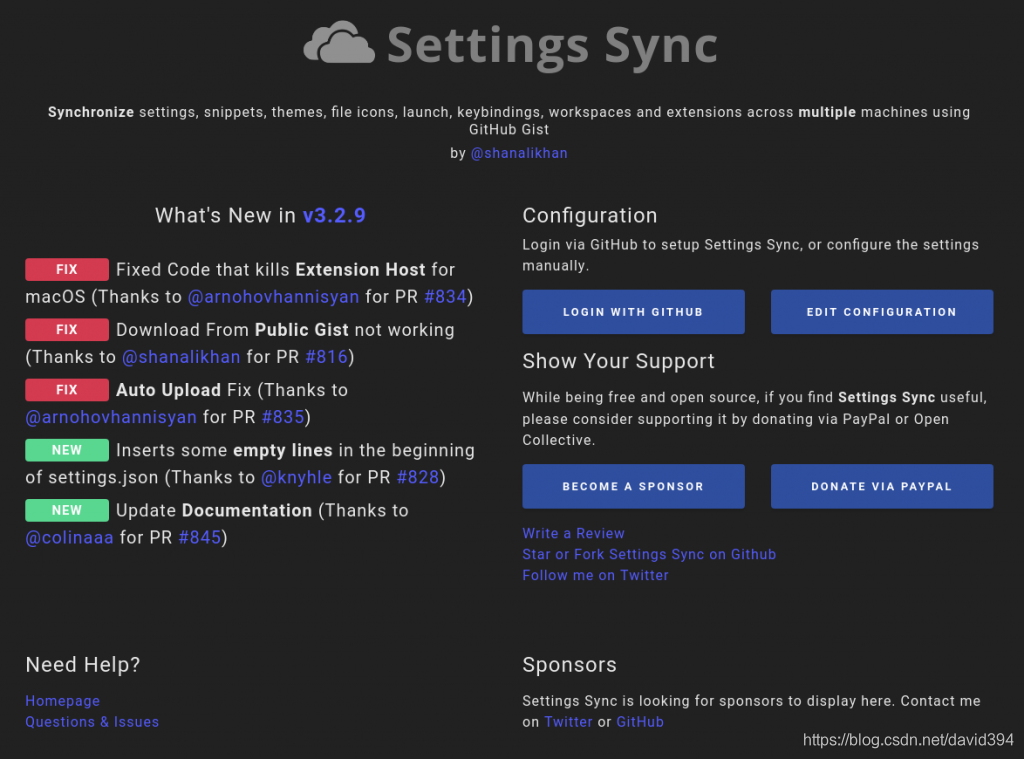Click the Configuration heading
This screenshot has width=1024, height=759.
[590, 216]
